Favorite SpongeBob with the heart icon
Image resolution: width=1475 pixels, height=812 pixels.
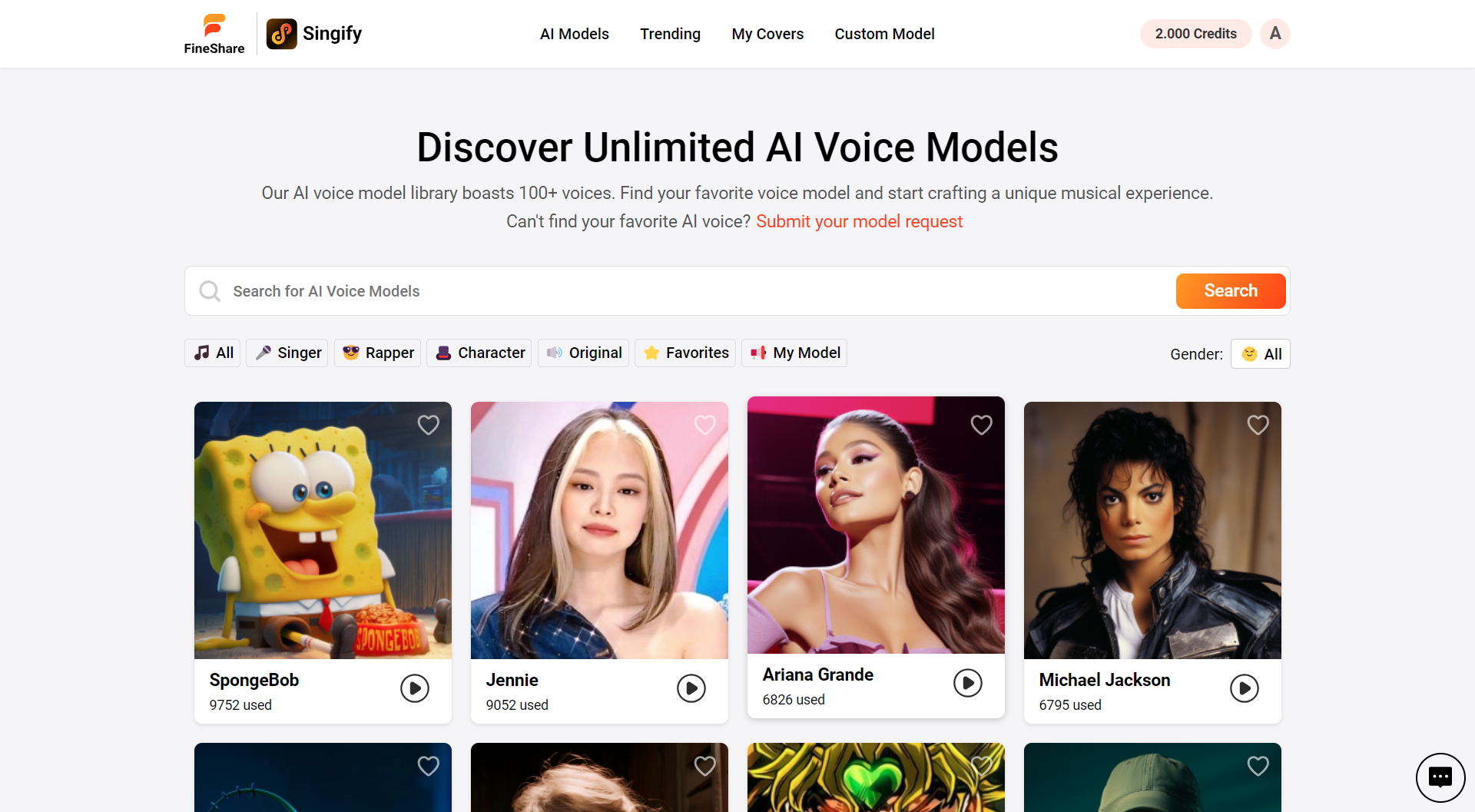(x=429, y=425)
